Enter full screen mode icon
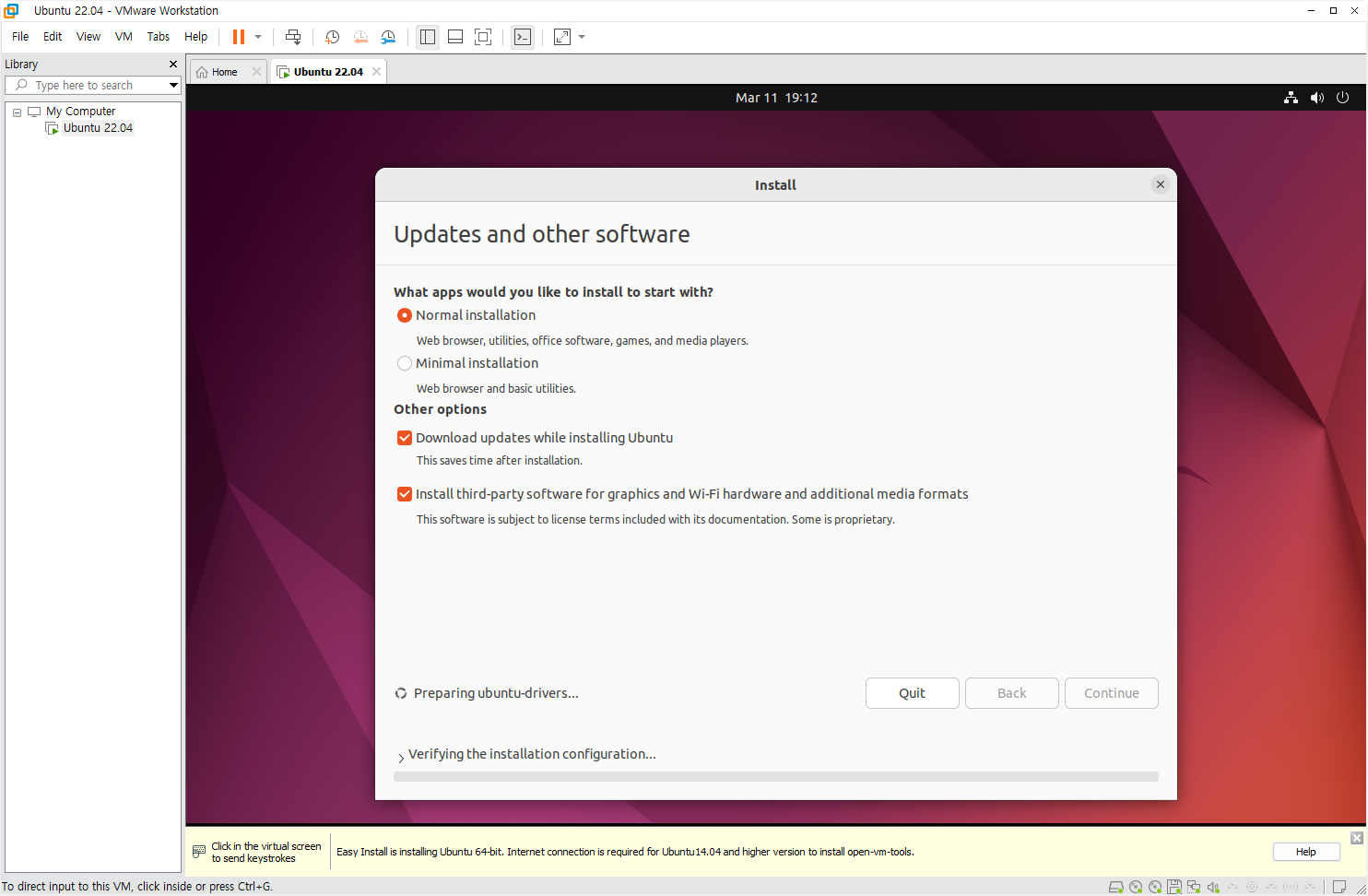The height and width of the screenshot is (896, 1368). coord(483,37)
